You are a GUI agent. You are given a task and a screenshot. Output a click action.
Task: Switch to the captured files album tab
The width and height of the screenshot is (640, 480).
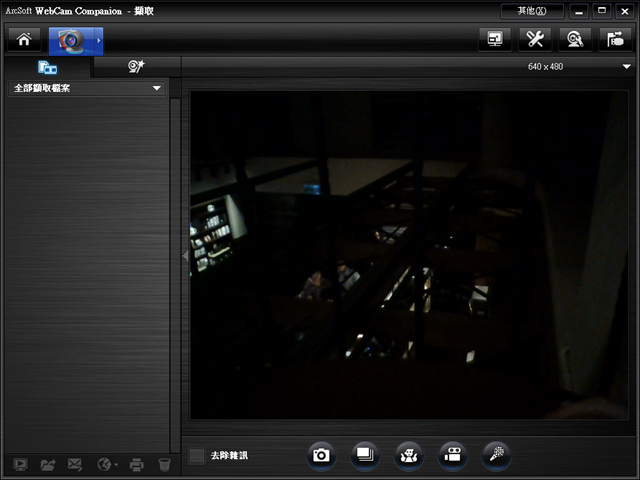point(47,67)
